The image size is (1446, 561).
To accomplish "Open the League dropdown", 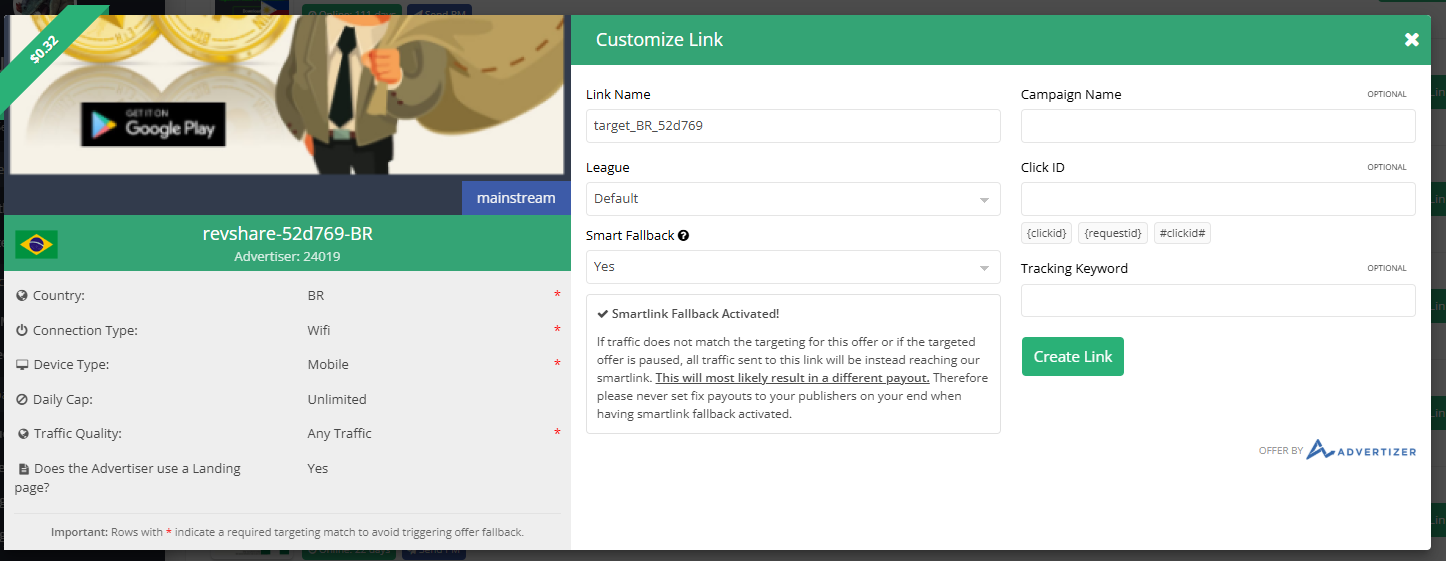I will tap(792, 199).
